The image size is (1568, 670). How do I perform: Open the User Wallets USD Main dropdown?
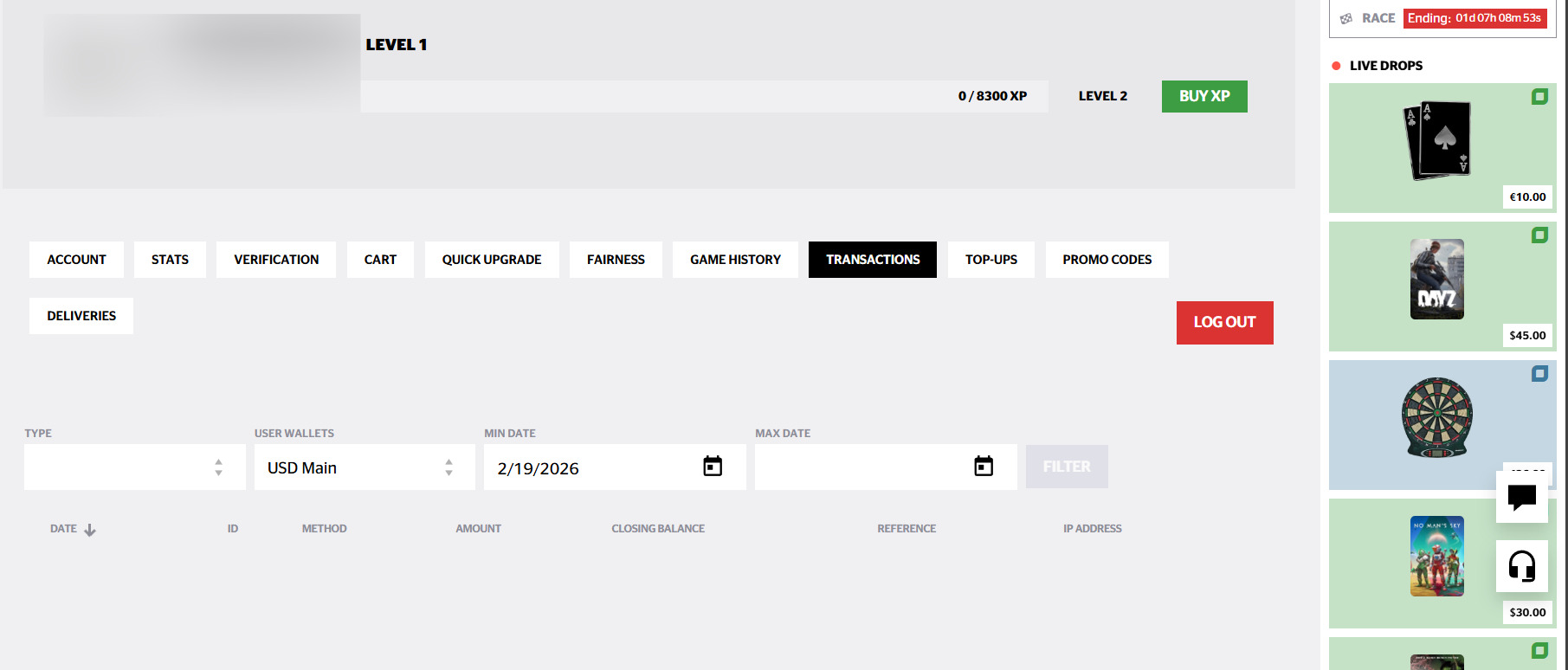(364, 467)
